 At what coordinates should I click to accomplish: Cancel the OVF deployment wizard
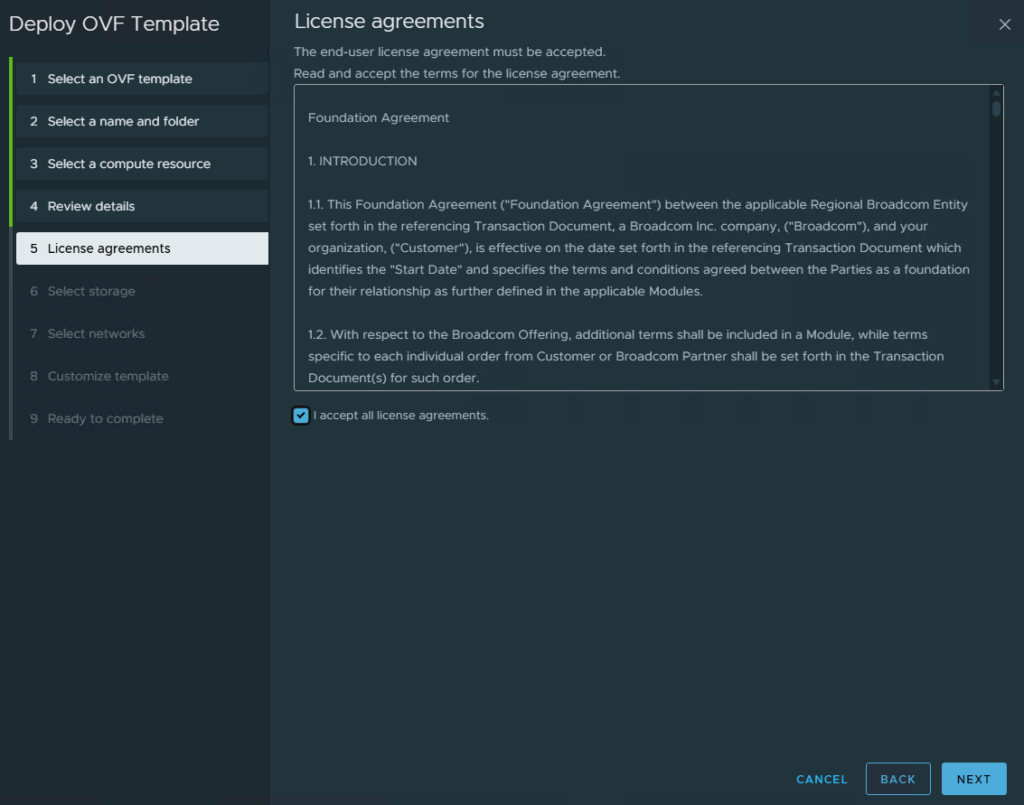coord(821,779)
